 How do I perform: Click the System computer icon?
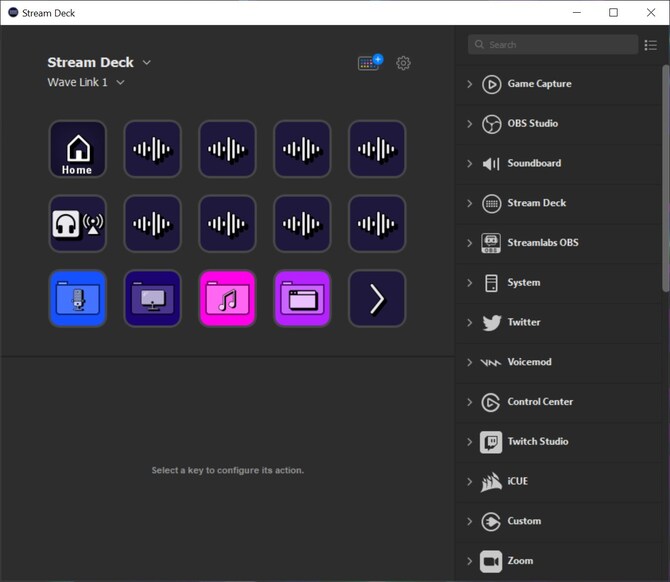click(491, 283)
